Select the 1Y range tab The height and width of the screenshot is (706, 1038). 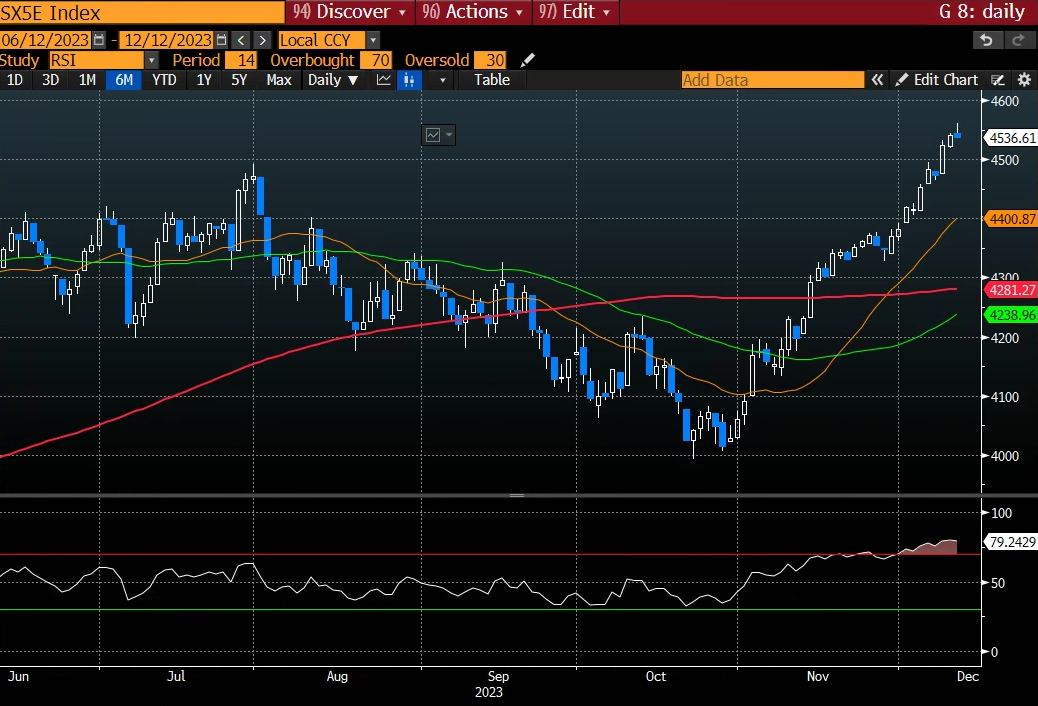tap(204, 80)
